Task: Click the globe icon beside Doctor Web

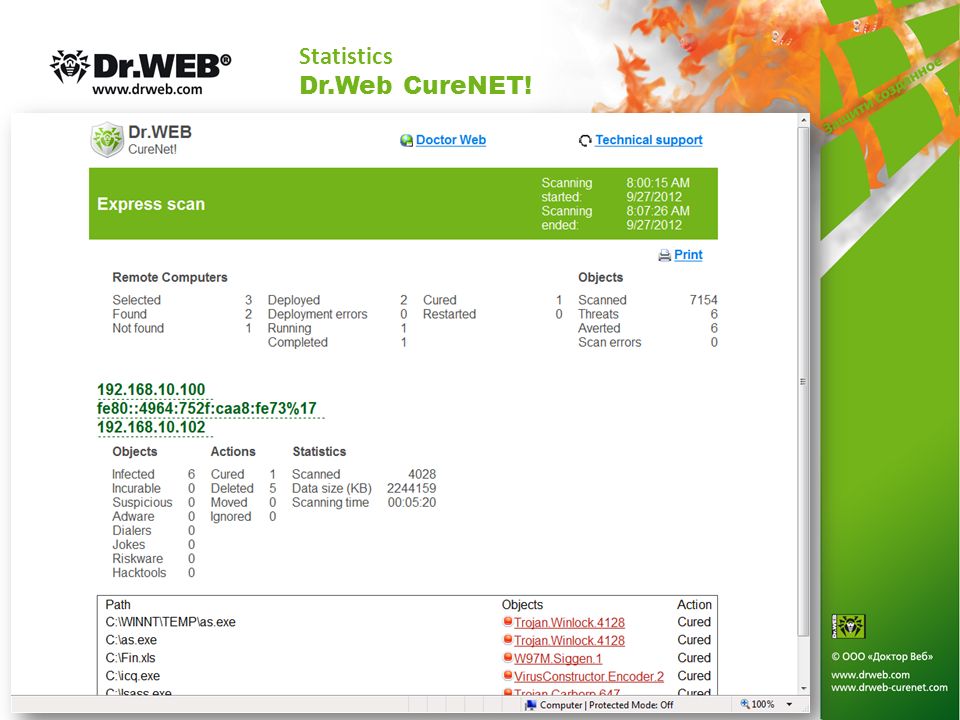Action: (407, 140)
